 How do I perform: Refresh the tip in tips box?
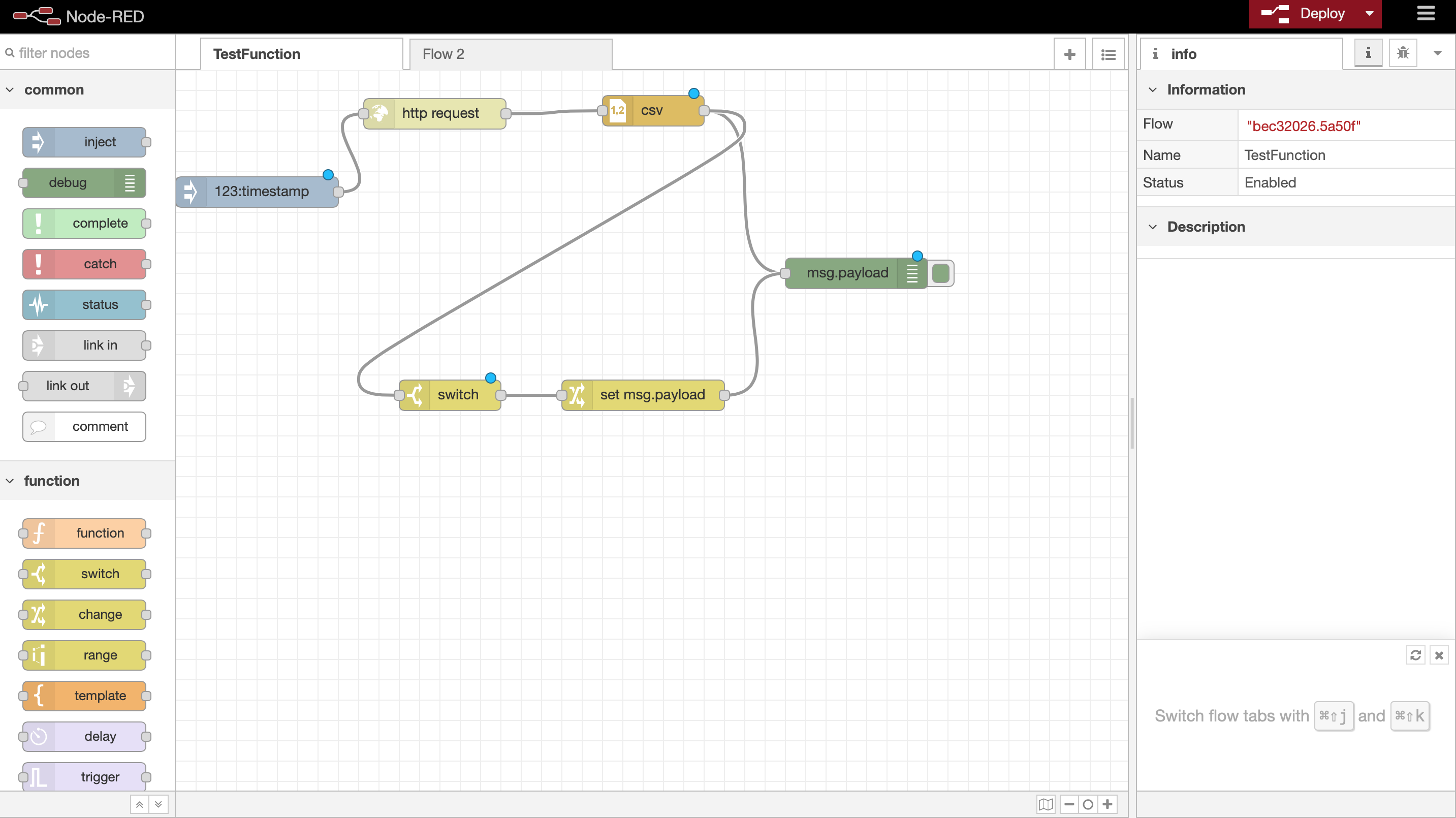(1415, 655)
